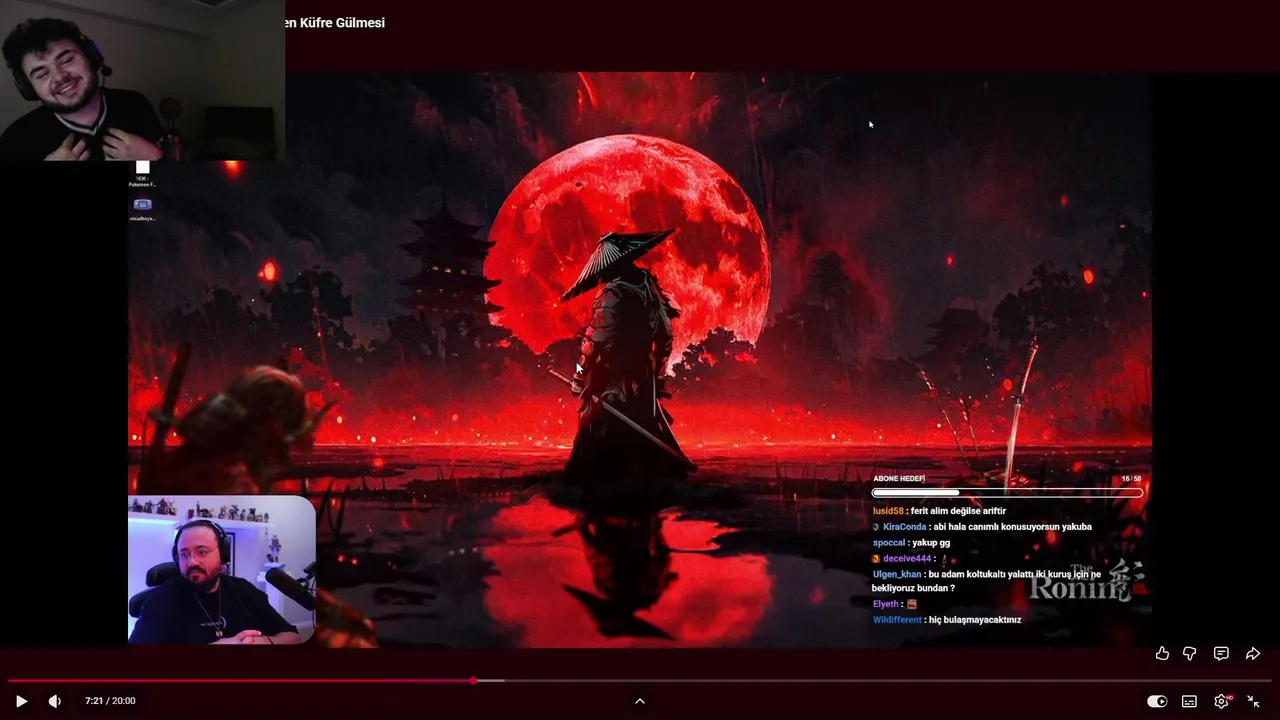Screen dimensions: 1280x720
Task: Click chat username 'Ulgen_khan'
Action: tap(897, 574)
